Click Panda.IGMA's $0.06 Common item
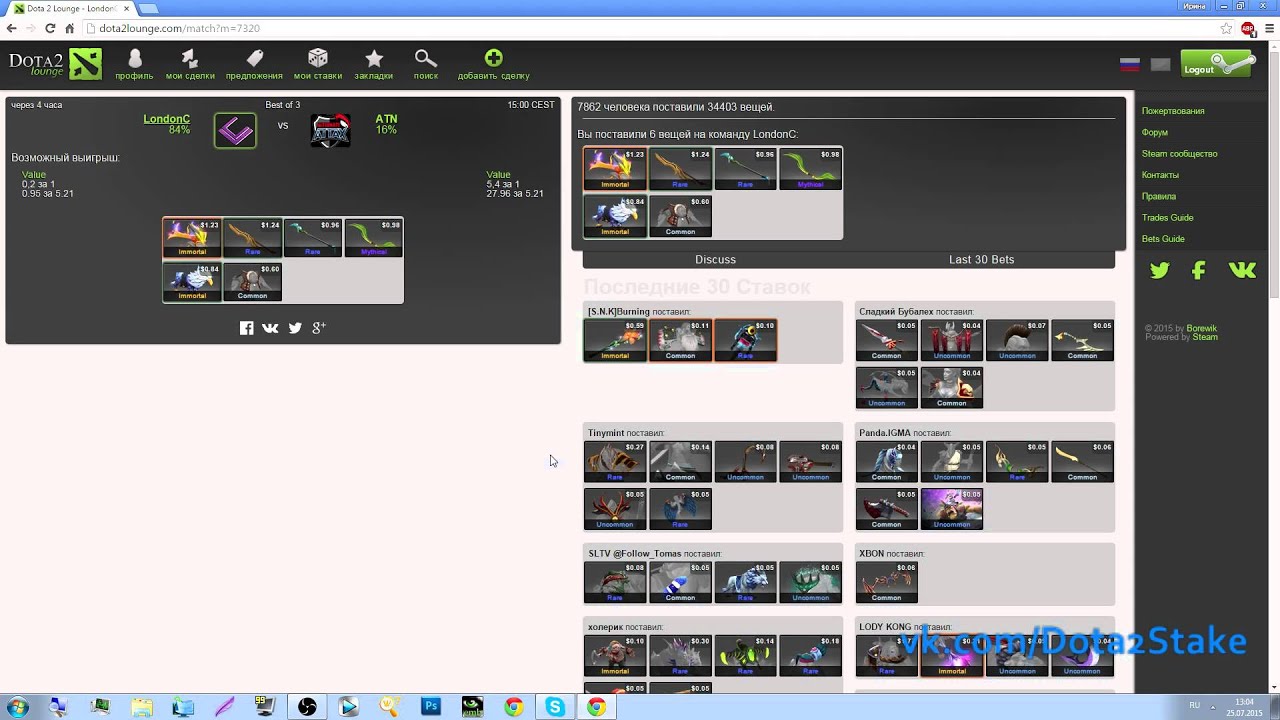This screenshot has height=720, width=1280. [x=1082, y=462]
